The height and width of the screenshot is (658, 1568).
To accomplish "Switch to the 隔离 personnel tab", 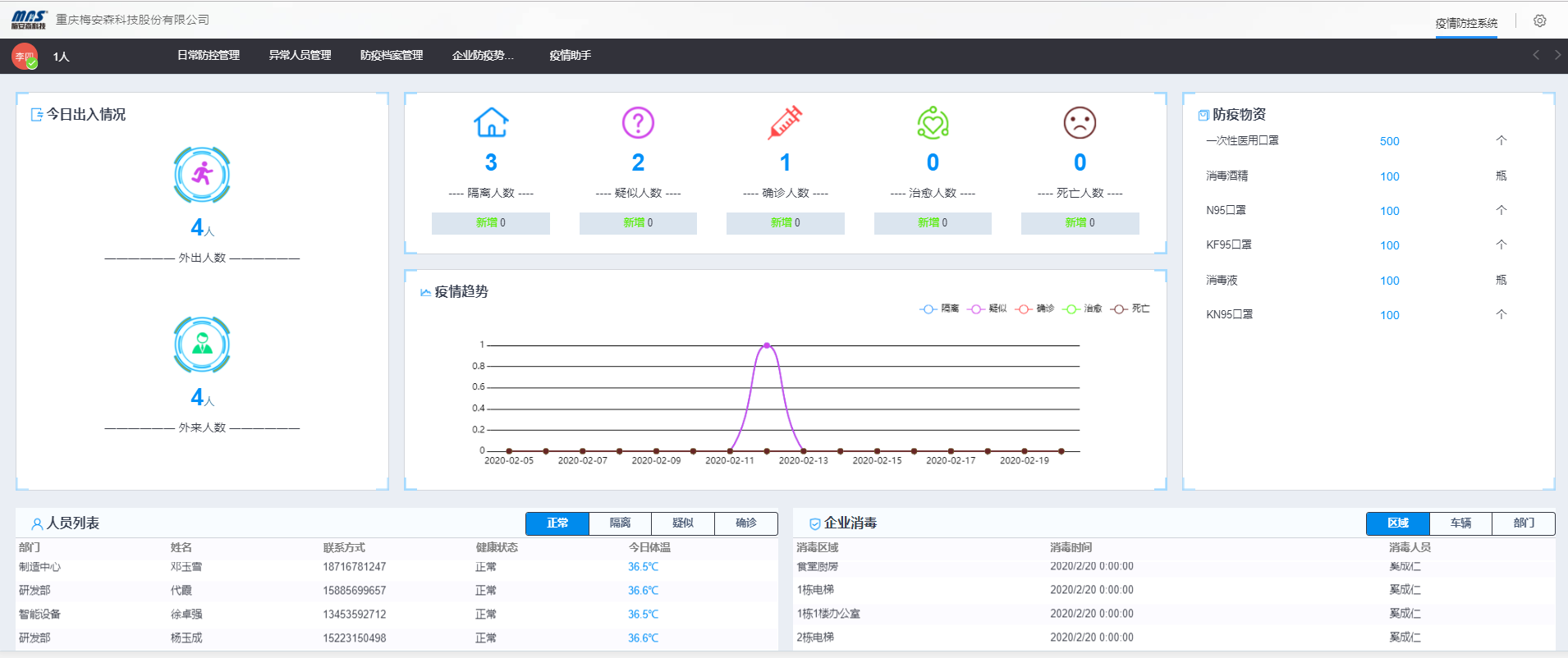I will click(620, 523).
